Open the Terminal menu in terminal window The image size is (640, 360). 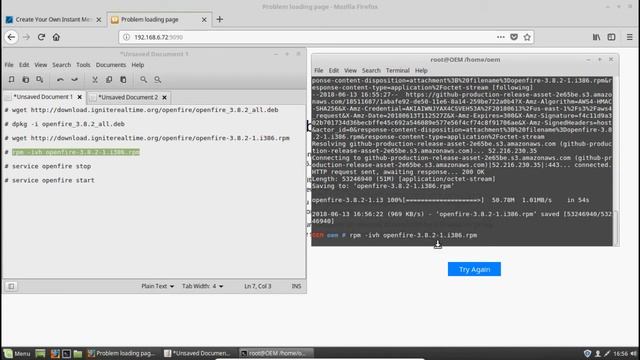(398, 71)
